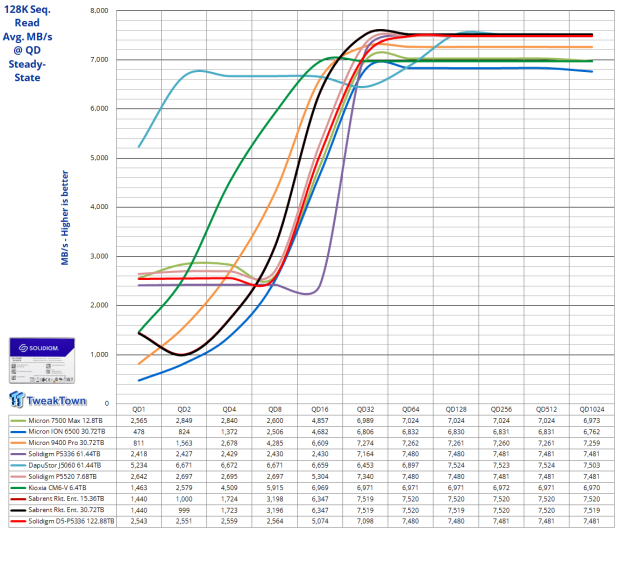Click the pink Solidigm P5520 legend swatch
620x568 pixels.
pyautogui.click(x=18, y=477)
